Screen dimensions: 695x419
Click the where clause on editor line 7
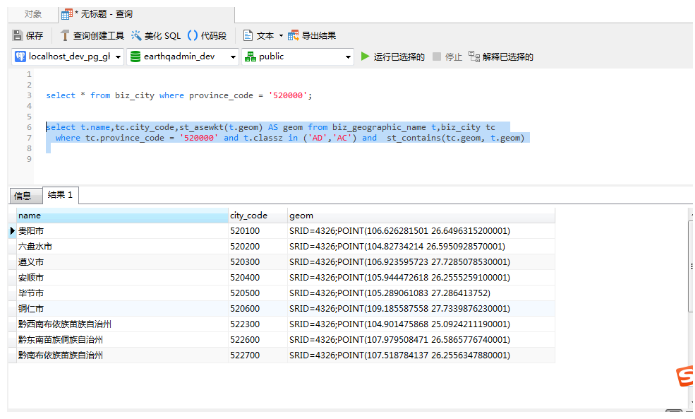point(290,138)
